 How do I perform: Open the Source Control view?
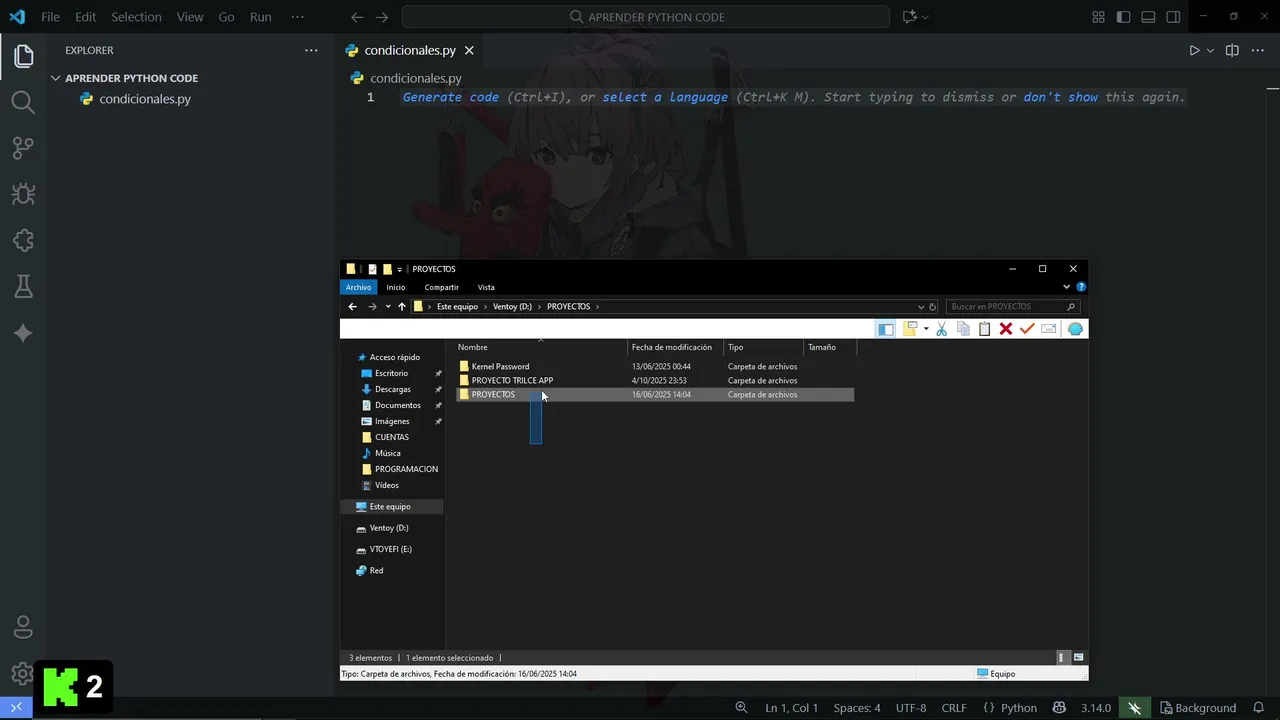23,148
